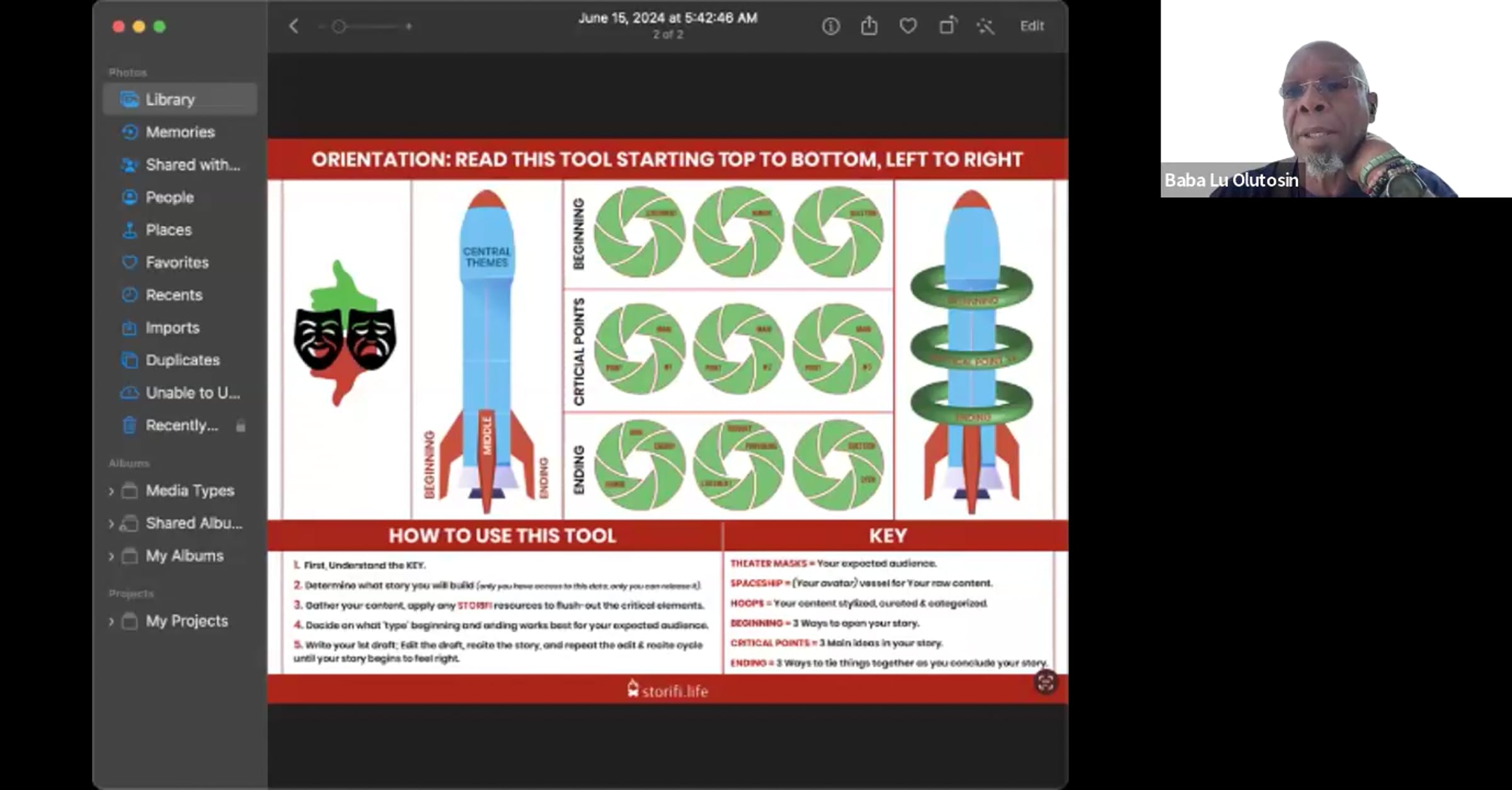This screenshot has height=790, width=1512.
Task: Click the displayed storytelling tool photo
Action: click(x=667, y=420)
